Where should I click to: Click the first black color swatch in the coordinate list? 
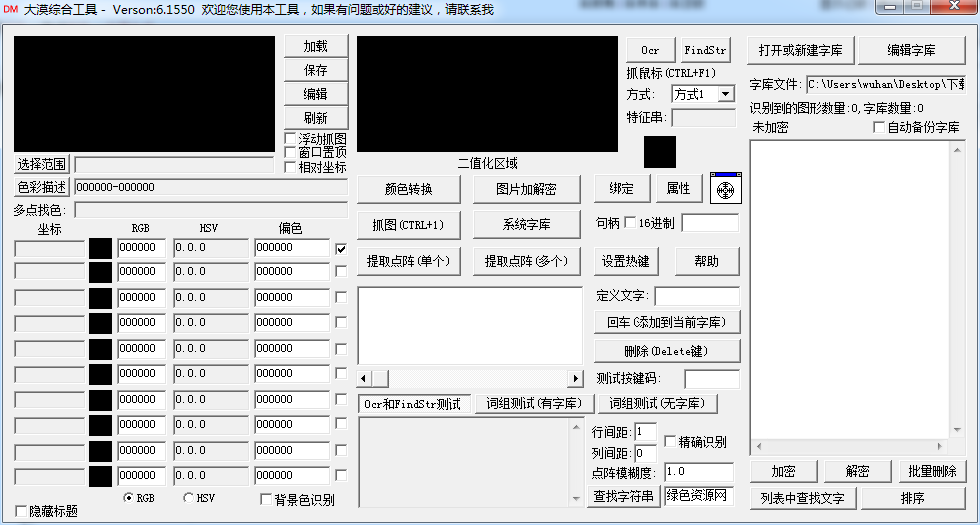point(100,248)
